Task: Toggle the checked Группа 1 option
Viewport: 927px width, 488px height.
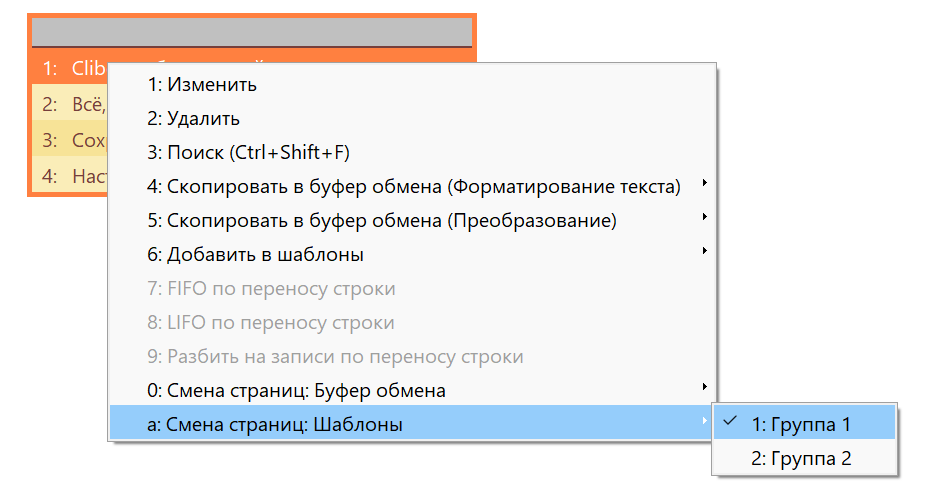Action: [805, 424]
